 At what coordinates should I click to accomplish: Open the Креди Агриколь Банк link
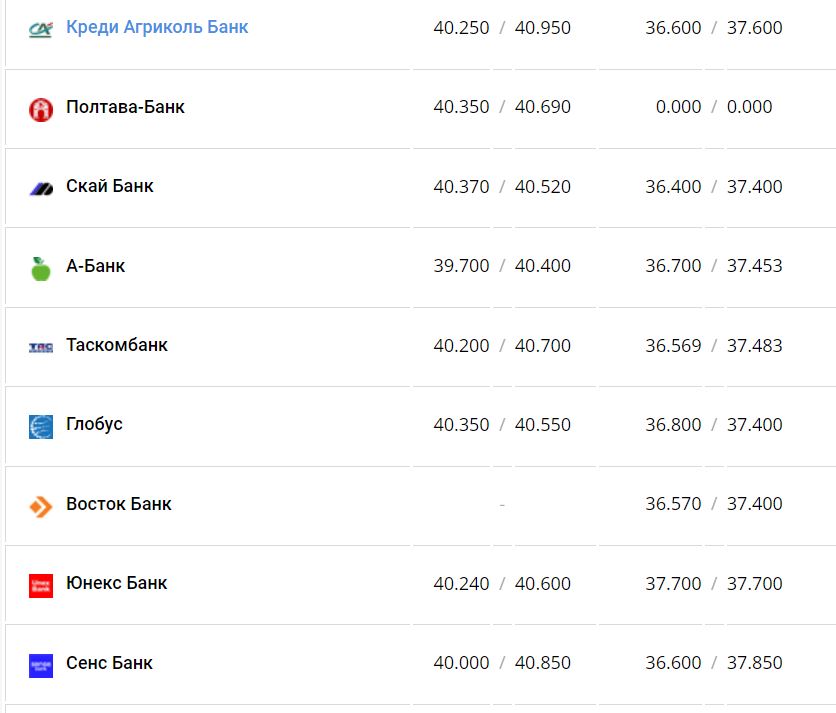coord(157,27)
